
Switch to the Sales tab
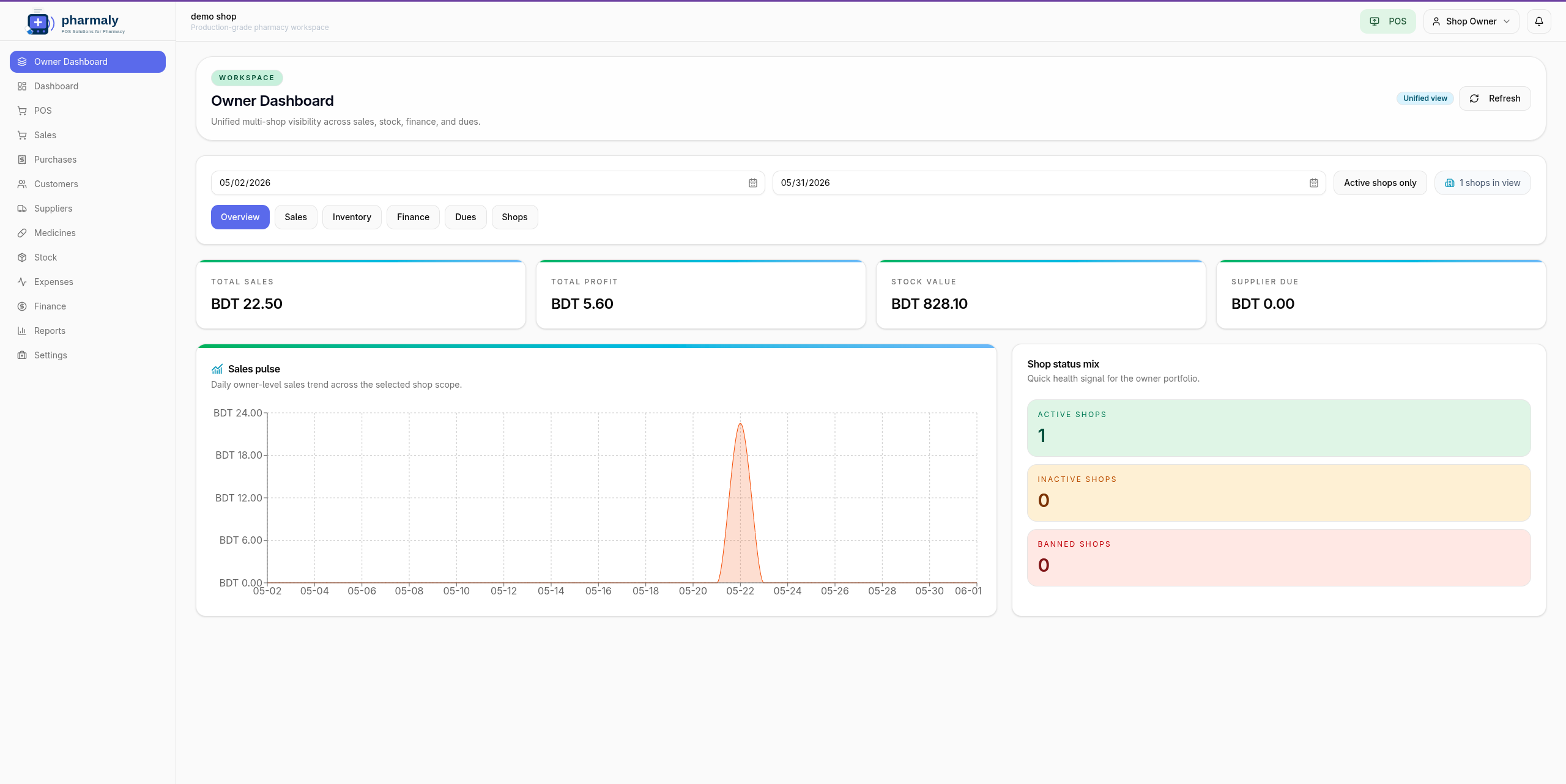coord(296,217)
